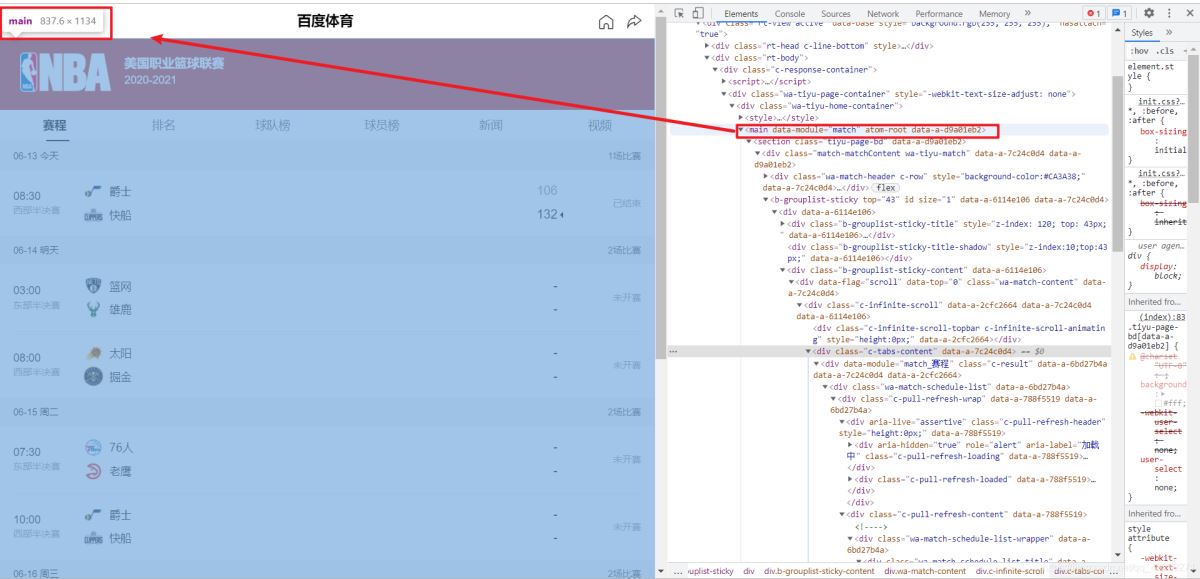Expand the script element node
The height and width of the screenshot is (579, 1200).
click(x=725, y=81)
